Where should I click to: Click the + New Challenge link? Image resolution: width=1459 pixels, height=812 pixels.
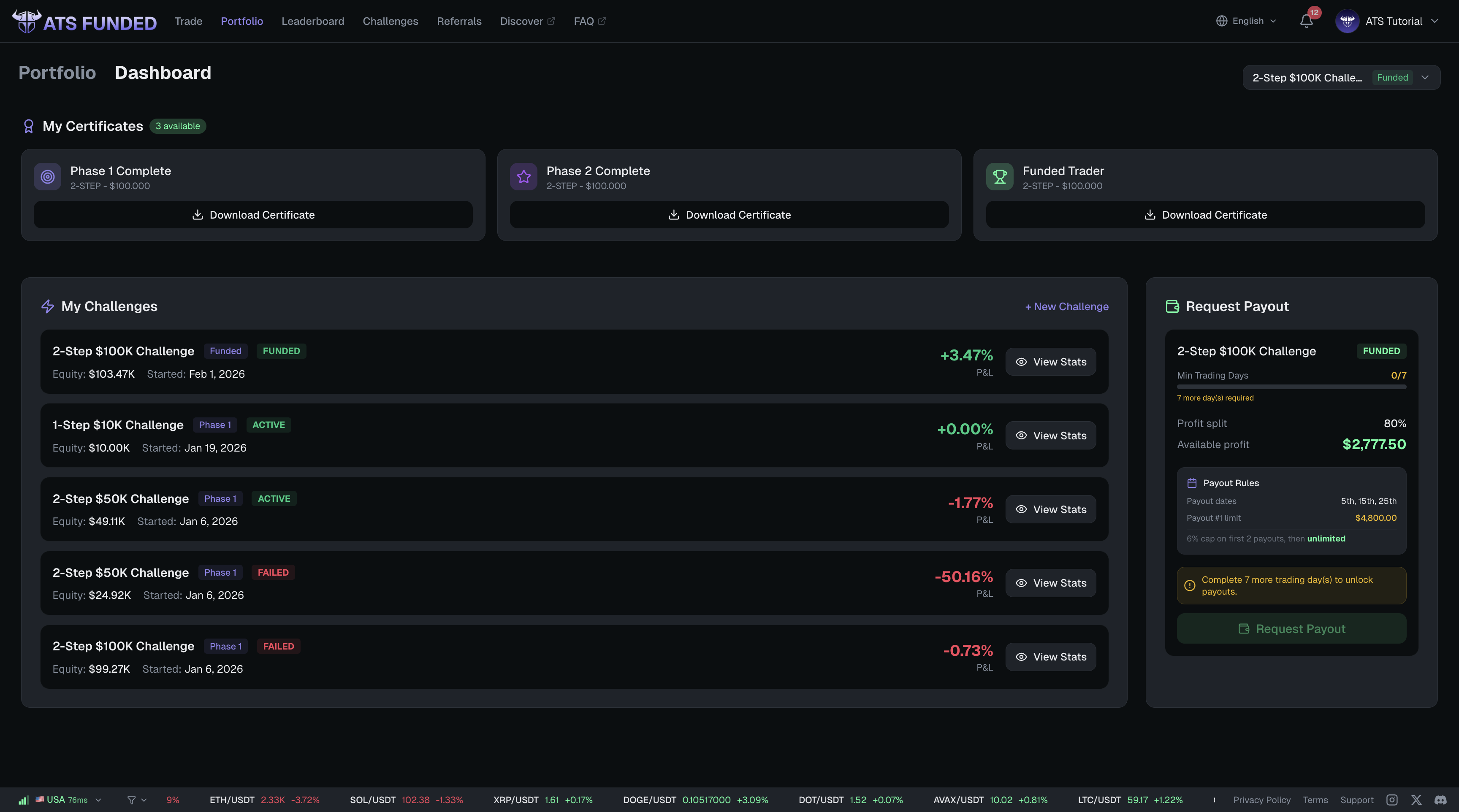[1066, 306]
